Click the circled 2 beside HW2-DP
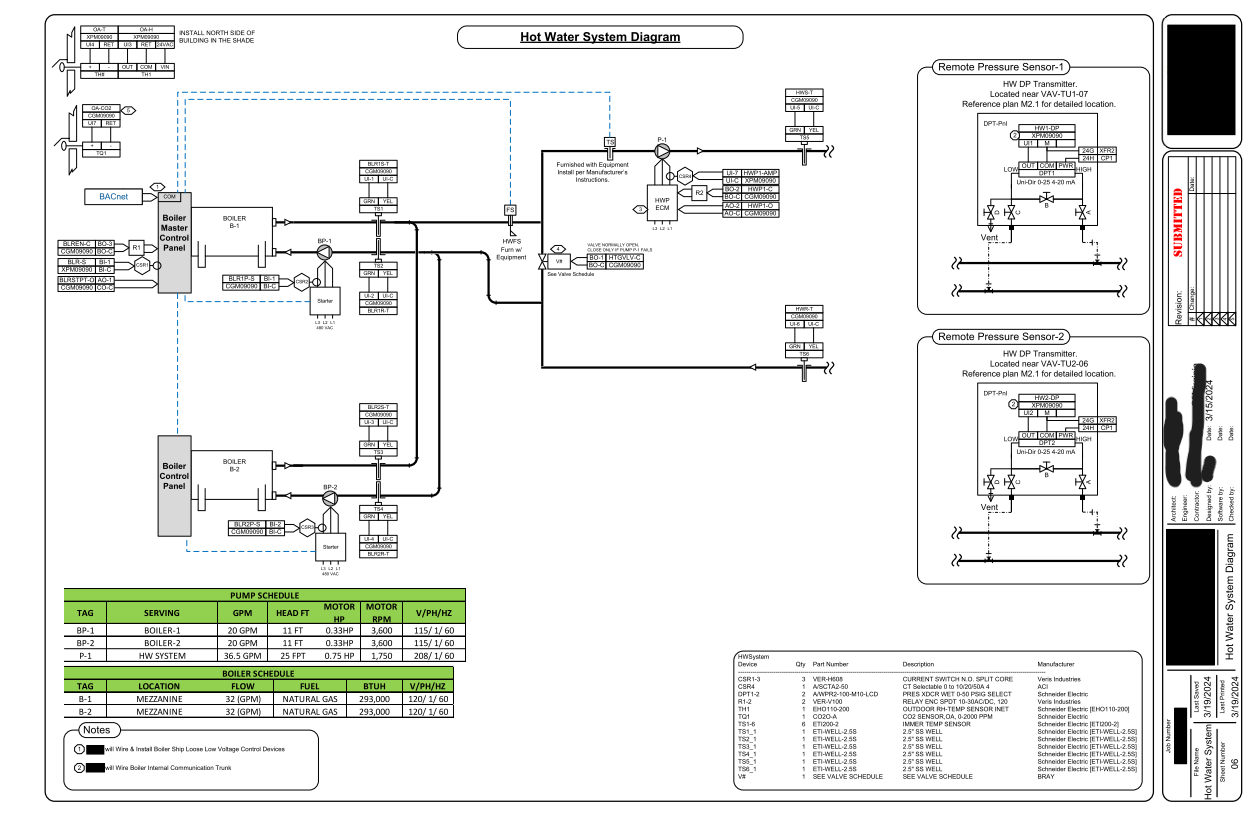1257x813 pixels. tap(1013, 405)
